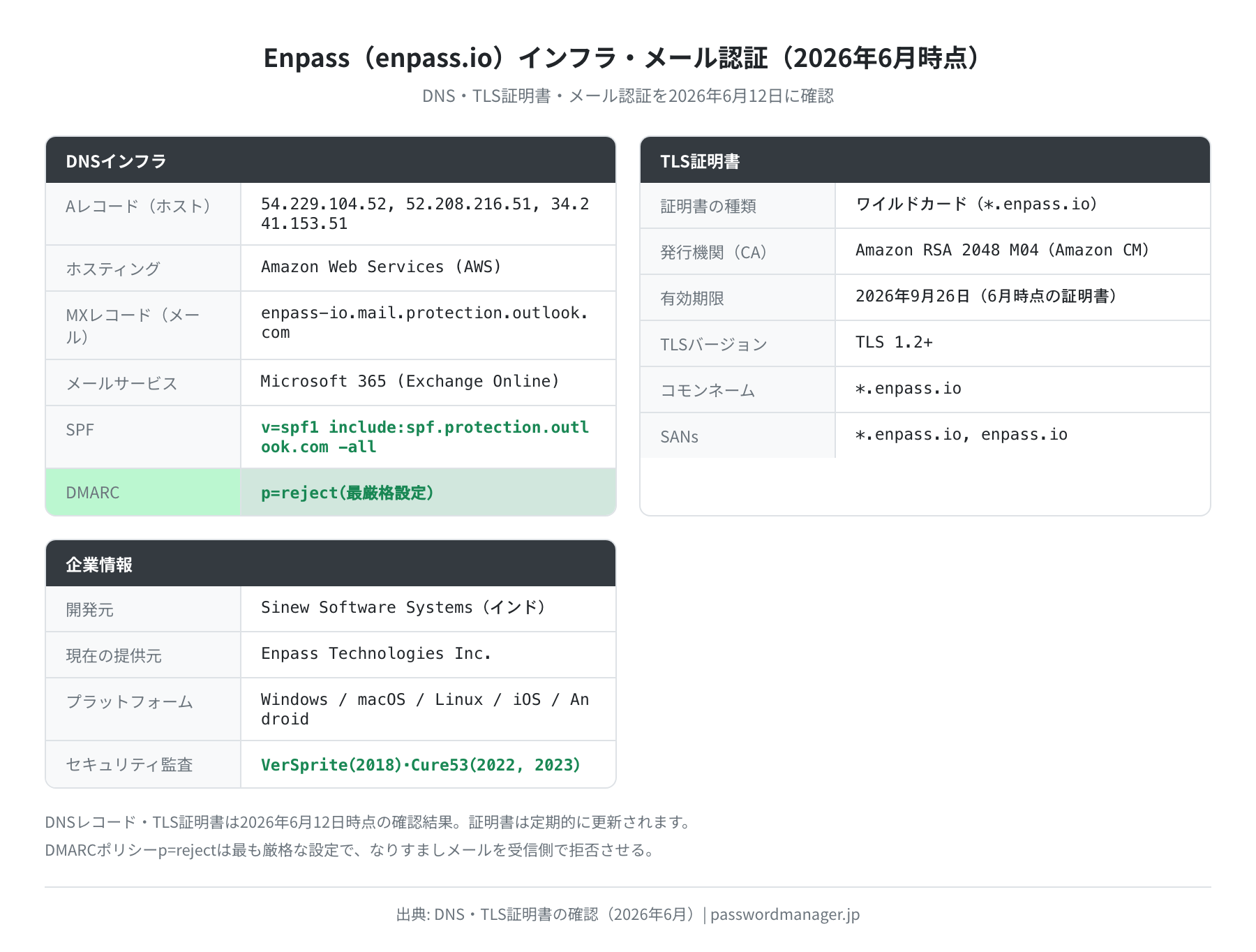Click the 'セキュリティ監査' label

(x=129, y=764)
